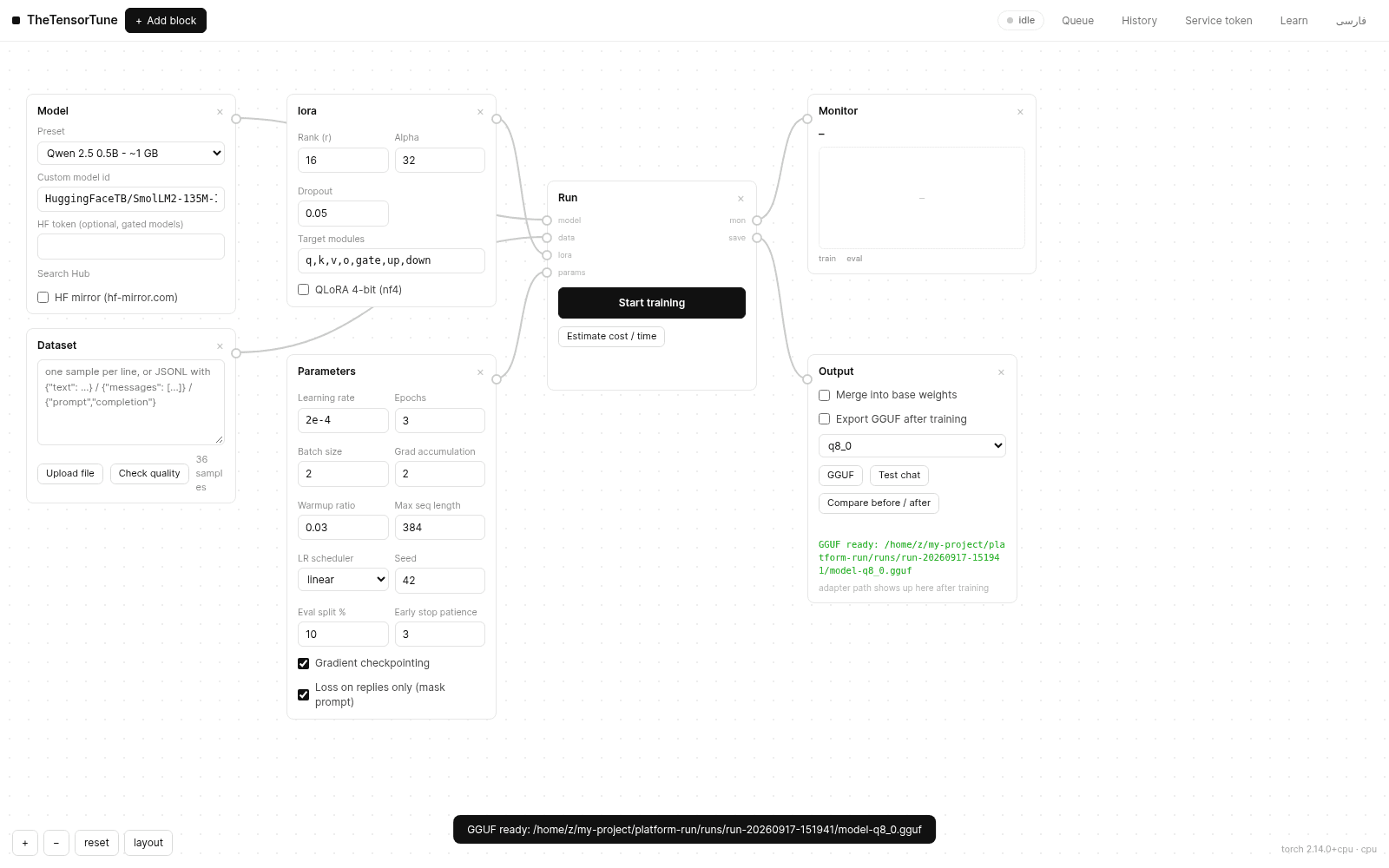The image size is (1389, 868).
Task: Open the Queue page
Action: [x=1077, y=21]
